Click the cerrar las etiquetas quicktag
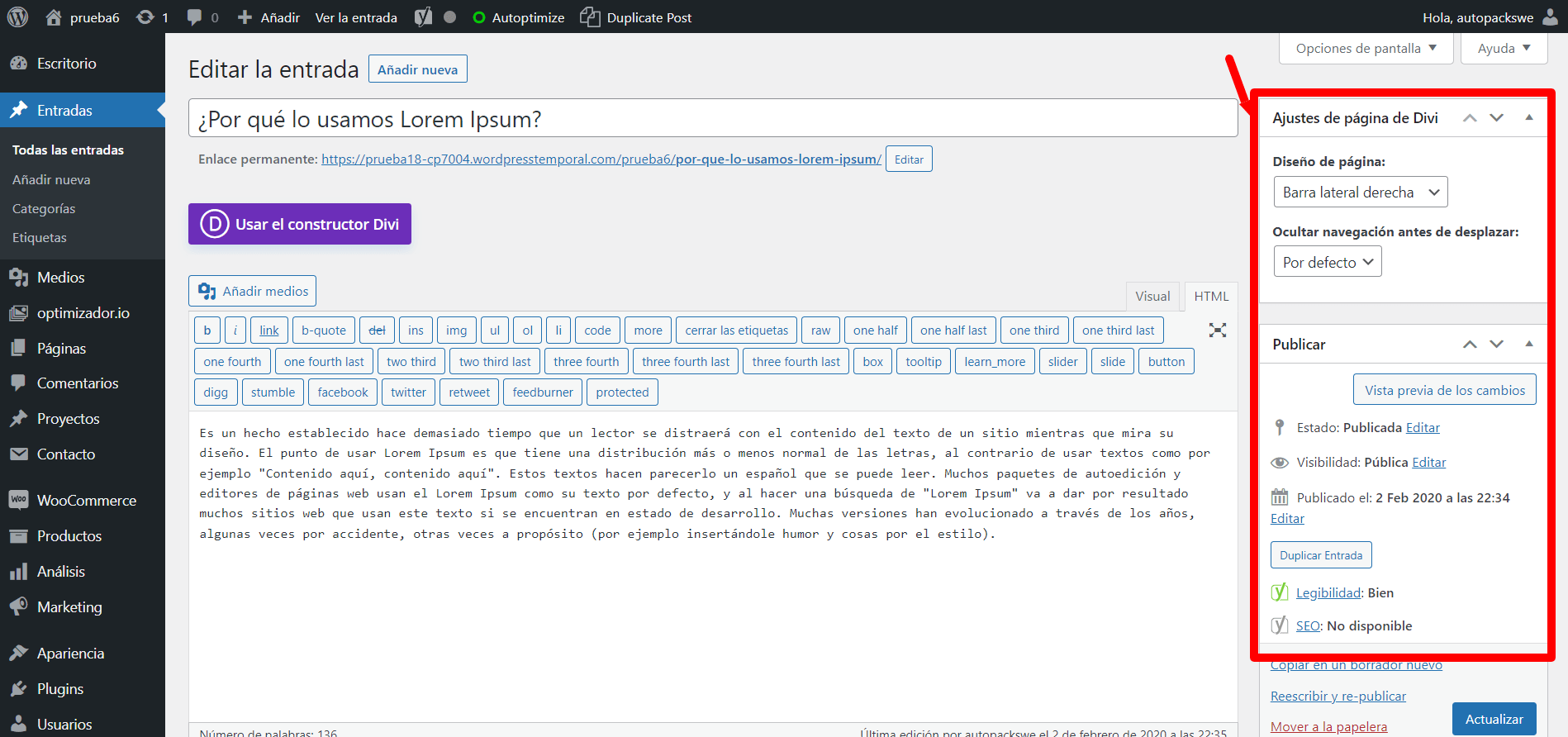 point(736,330)
